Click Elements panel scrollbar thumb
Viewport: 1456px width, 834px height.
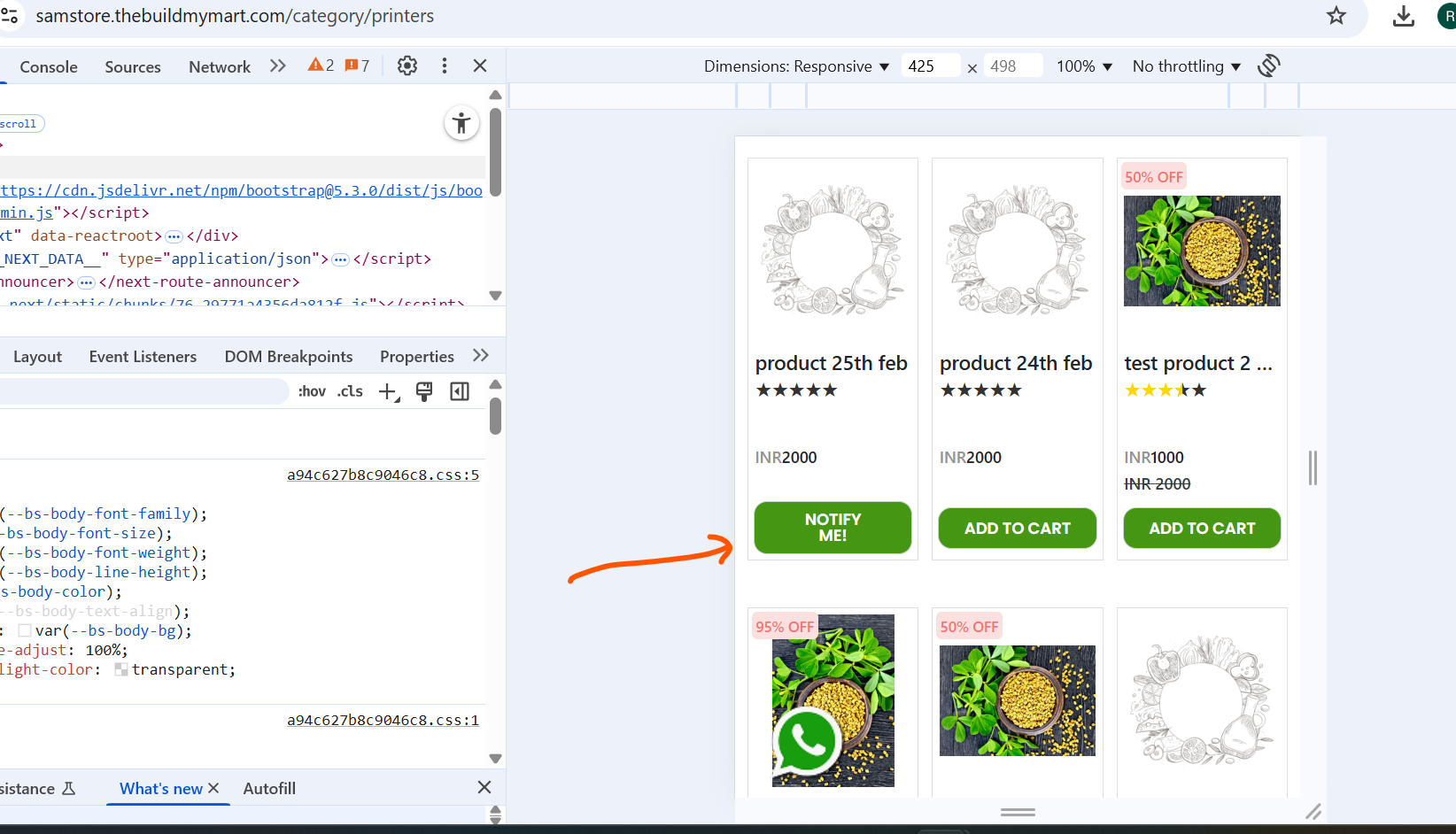[496, 151]
